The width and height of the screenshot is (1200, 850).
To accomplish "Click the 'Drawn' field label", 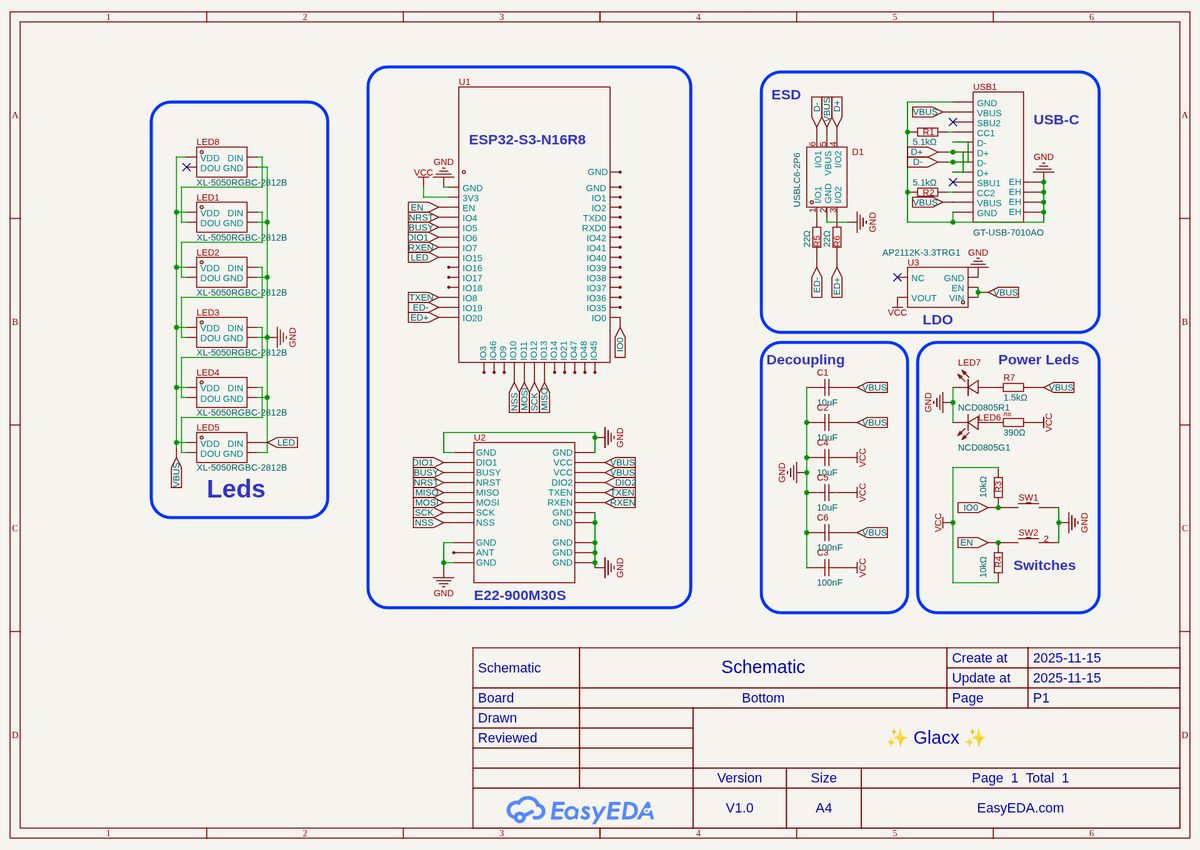I will (497, 718).
